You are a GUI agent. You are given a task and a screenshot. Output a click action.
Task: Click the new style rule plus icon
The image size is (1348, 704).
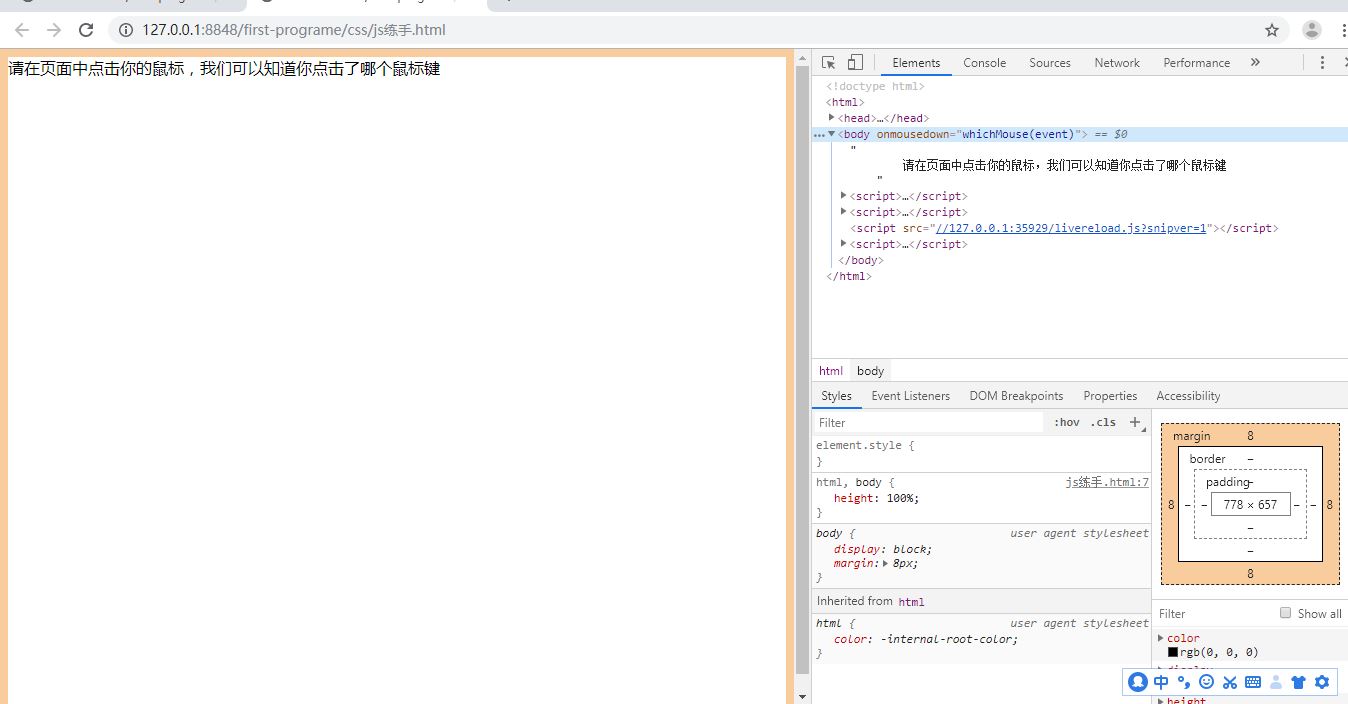pos(1136,422)
